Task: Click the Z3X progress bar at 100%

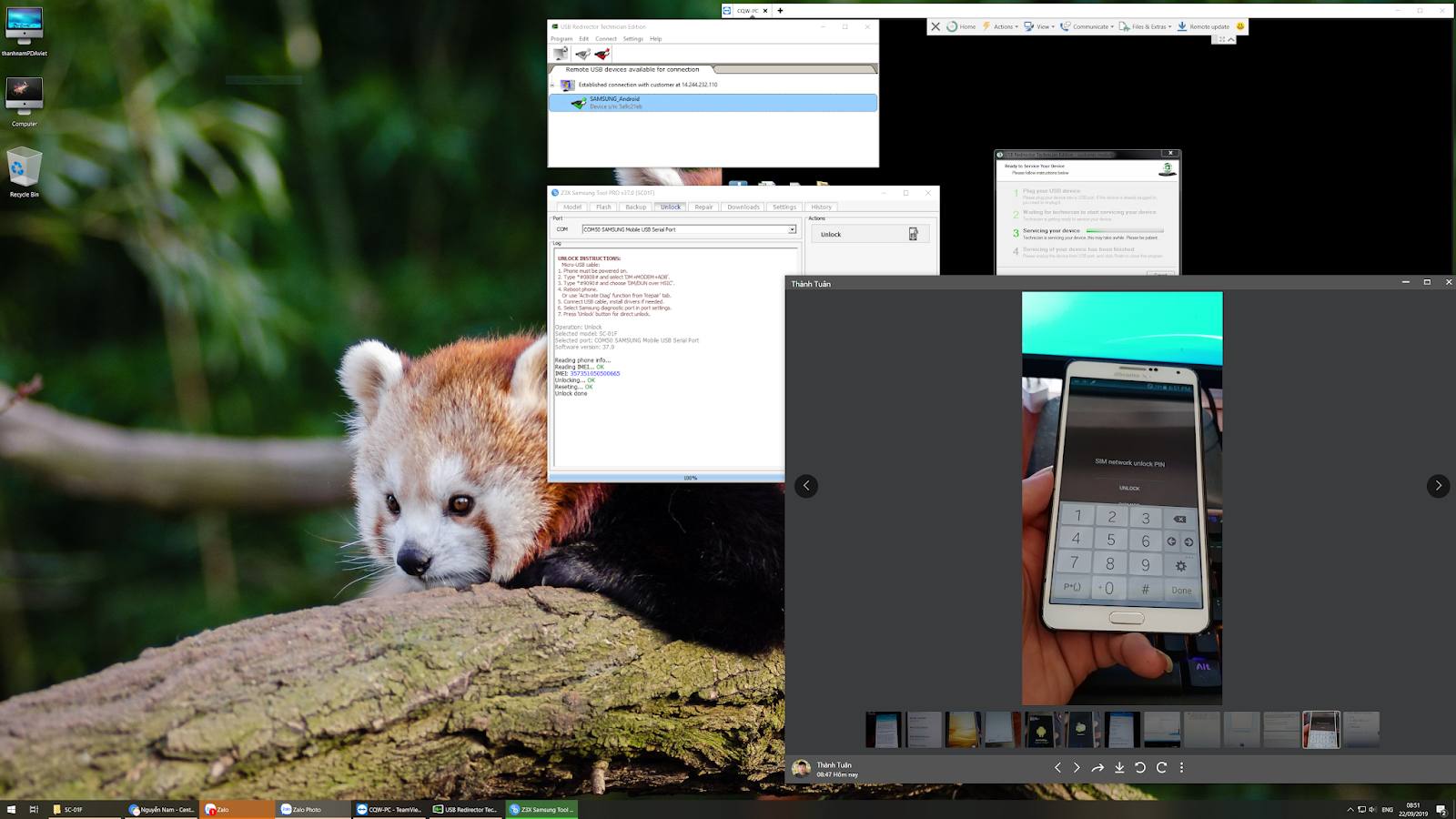Action: tap(667, 478)
